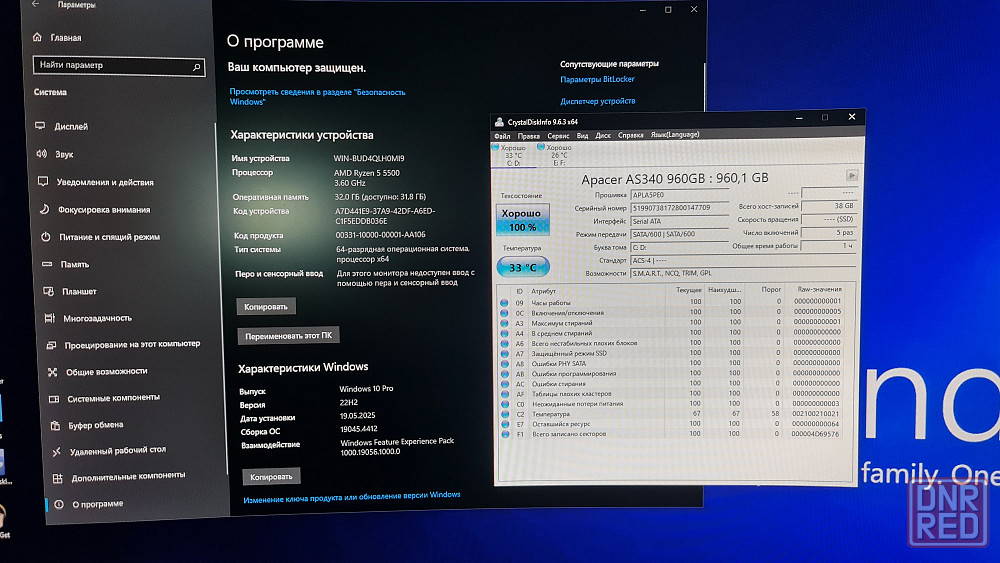Click CrystalDiskInfo title bar app icon
The height and width of the screenshot is (563, 1000).
click(x=499, y=122)
